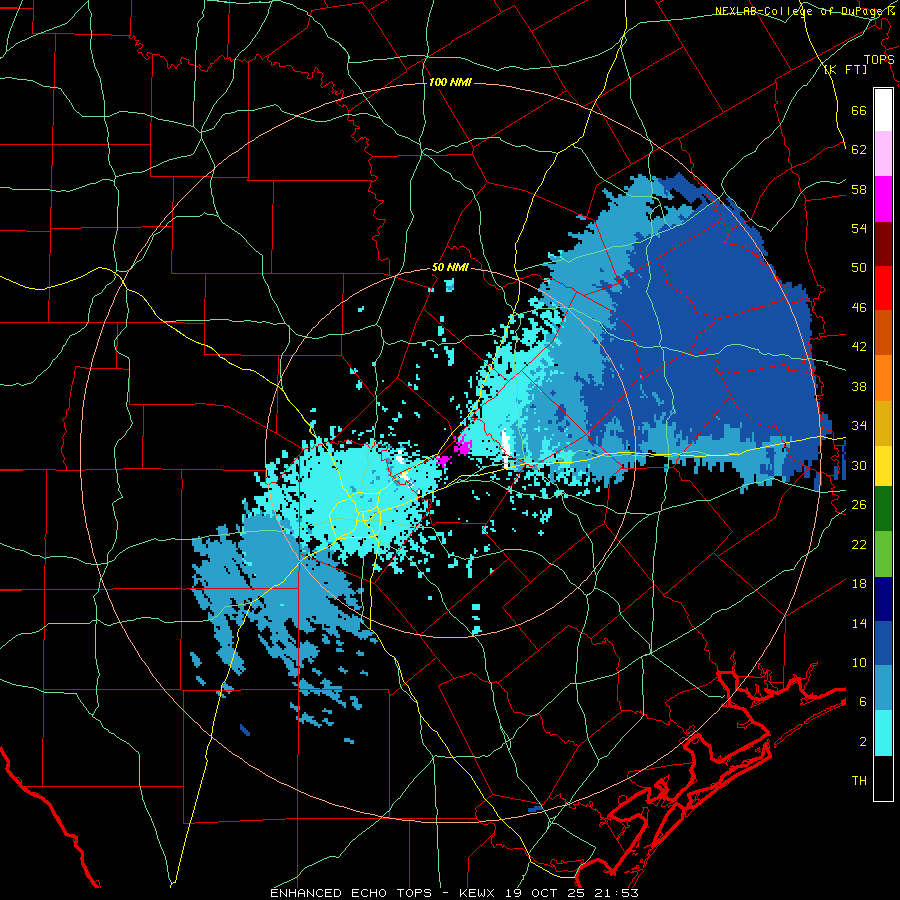The image size is (900, 900).
Task: Select the cyan swatch in the legend
Action: [x=883, y=733]
